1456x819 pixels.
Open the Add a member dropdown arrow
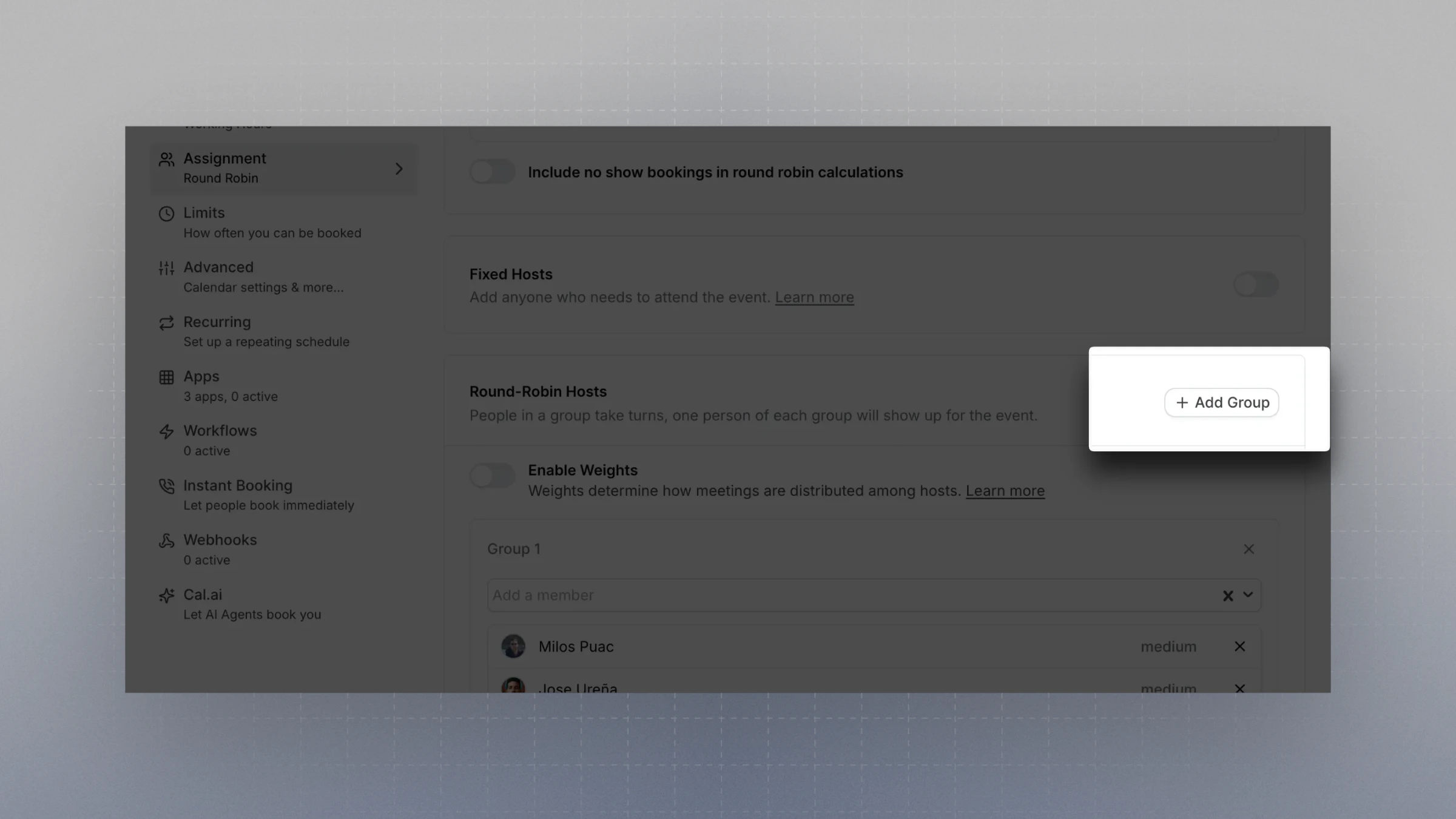(1248, 595)
